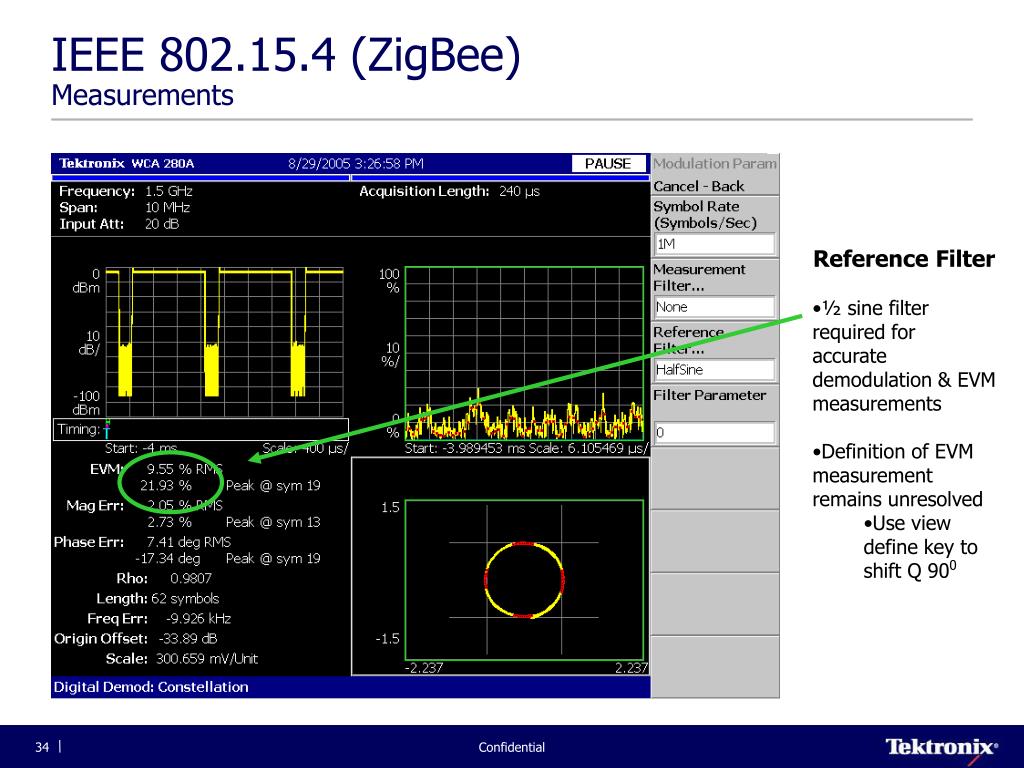The image size is (1024, 768).
Task: Click the Tektronix WCA 280A title text
Action: [127, 163]
